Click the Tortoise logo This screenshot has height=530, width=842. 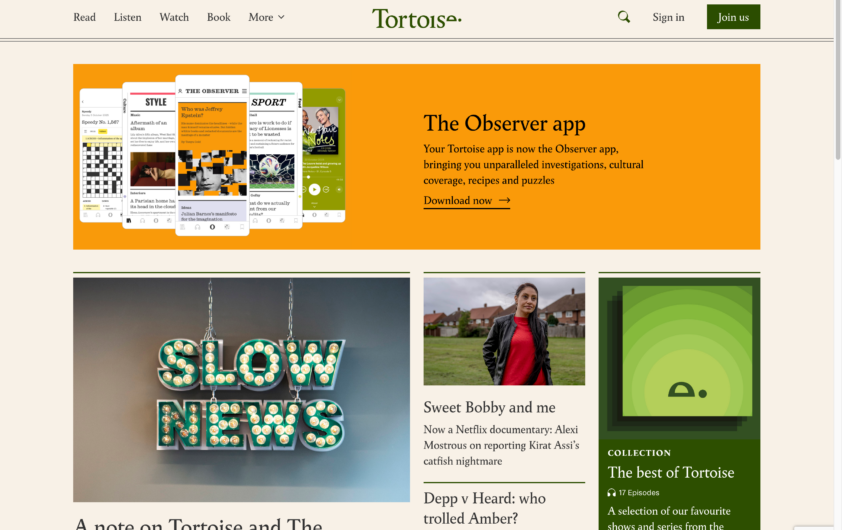(417, 19)
